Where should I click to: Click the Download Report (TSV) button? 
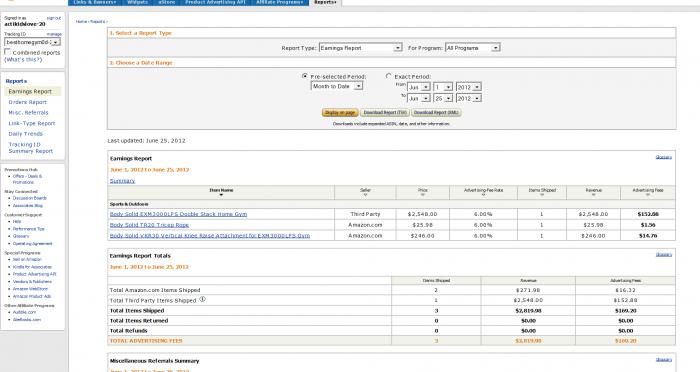click(385, 113)
